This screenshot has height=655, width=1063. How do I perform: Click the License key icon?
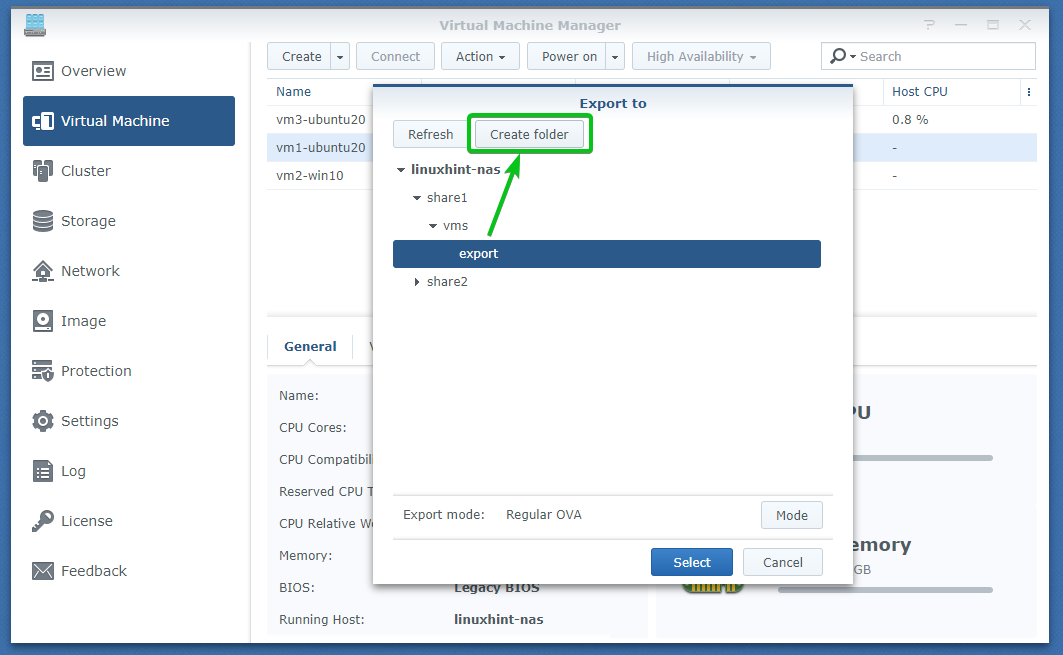coord(43,521)
